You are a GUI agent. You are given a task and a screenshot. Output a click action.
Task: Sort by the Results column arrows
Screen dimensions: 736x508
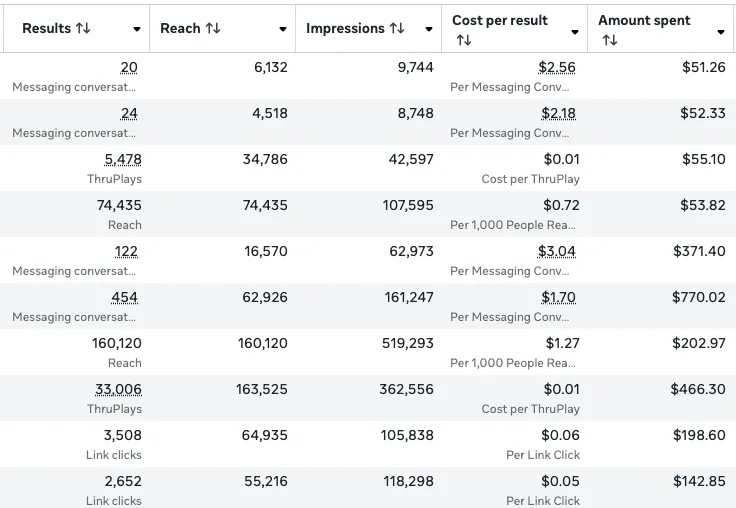(x=83, y=28)
